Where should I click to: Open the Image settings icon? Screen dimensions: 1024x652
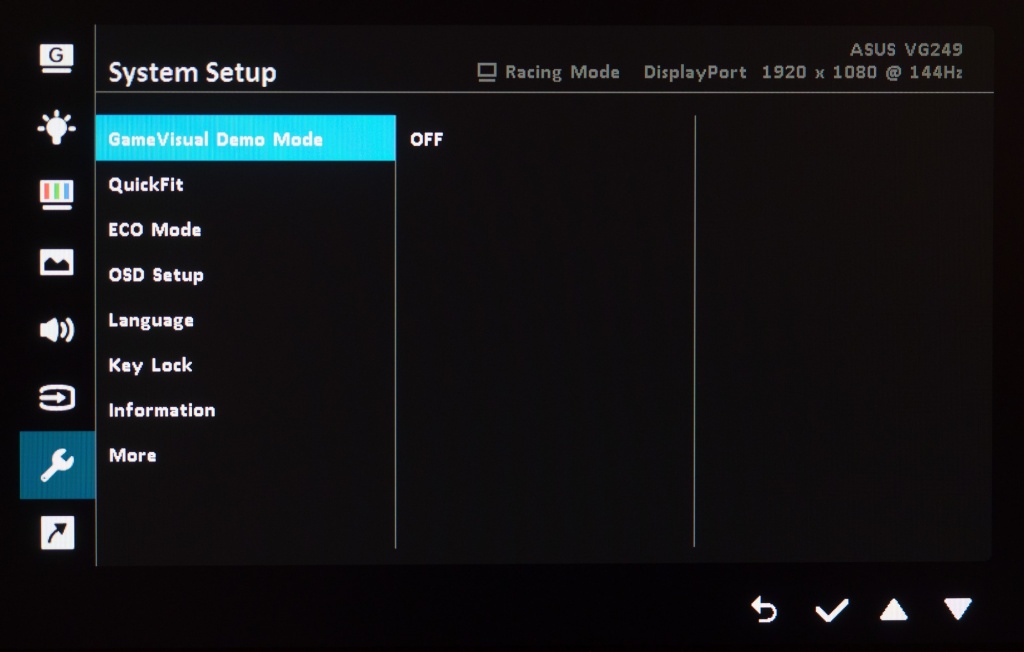coord(56,263)
